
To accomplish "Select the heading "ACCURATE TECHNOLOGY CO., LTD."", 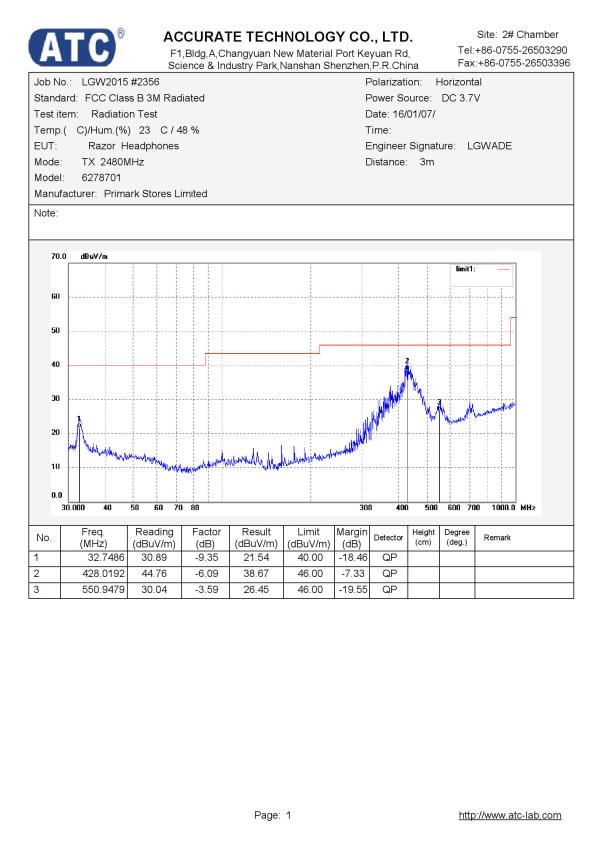I will coord(288,37).
